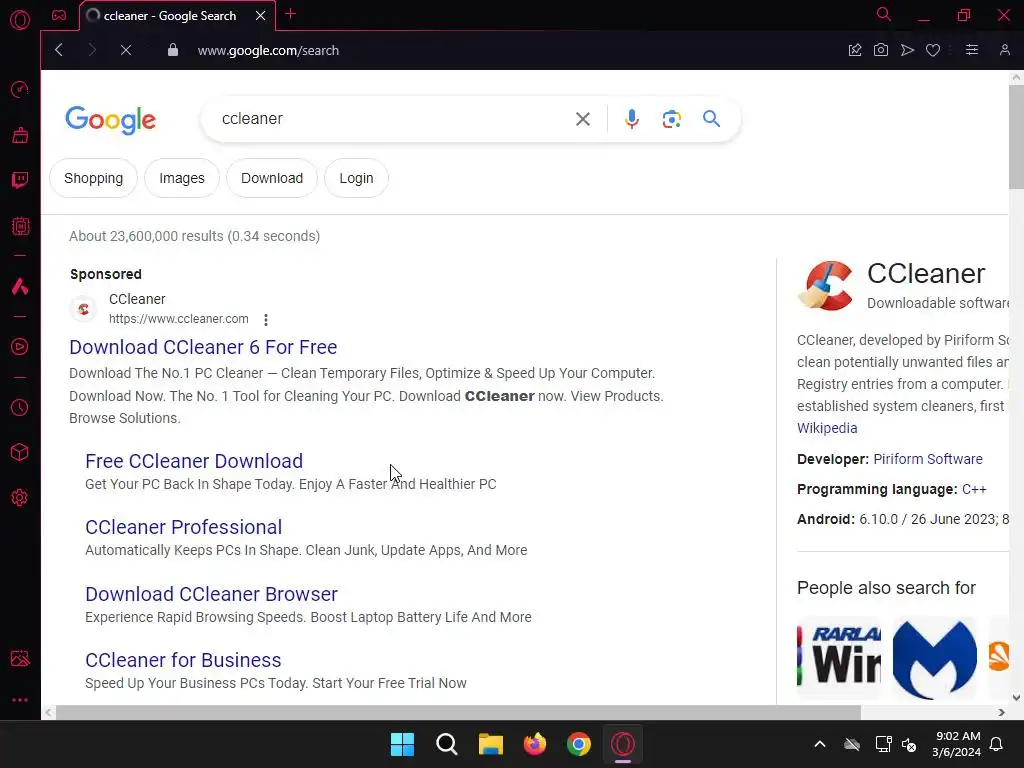The width and height of the screenshot is (1024, 768).
Task: Close the ccleaner Google Search tab
Action: click(x=261, y=16)
